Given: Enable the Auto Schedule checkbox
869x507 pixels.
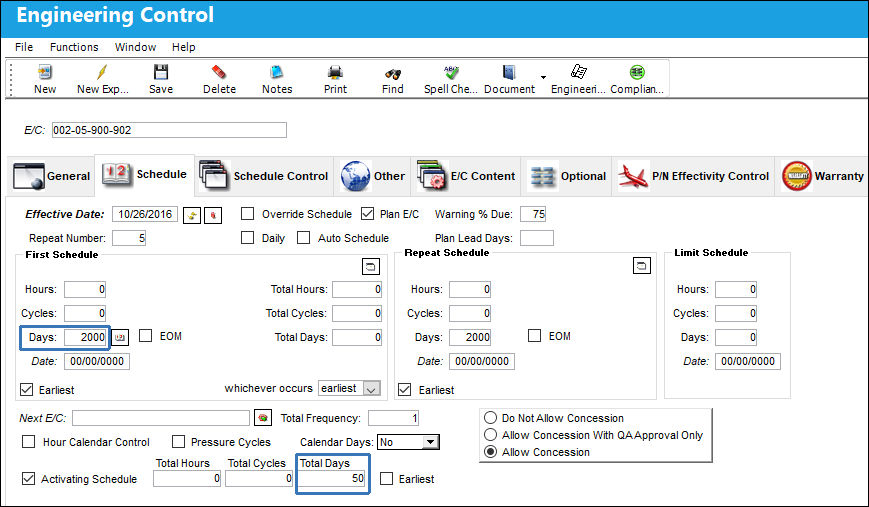Looking at the screenshot, I should point(303,238).
